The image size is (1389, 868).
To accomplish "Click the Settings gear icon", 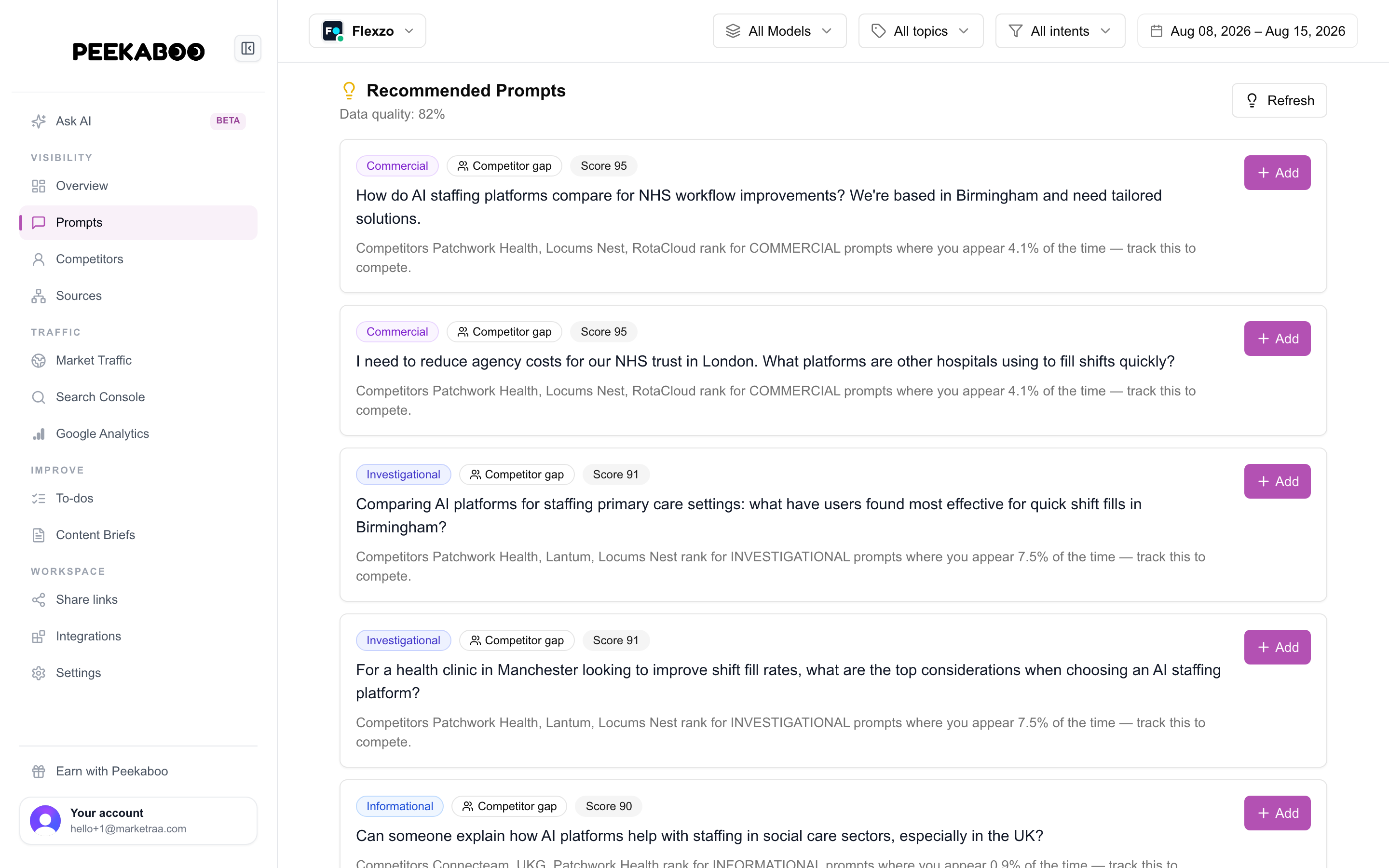I will 39,673.
